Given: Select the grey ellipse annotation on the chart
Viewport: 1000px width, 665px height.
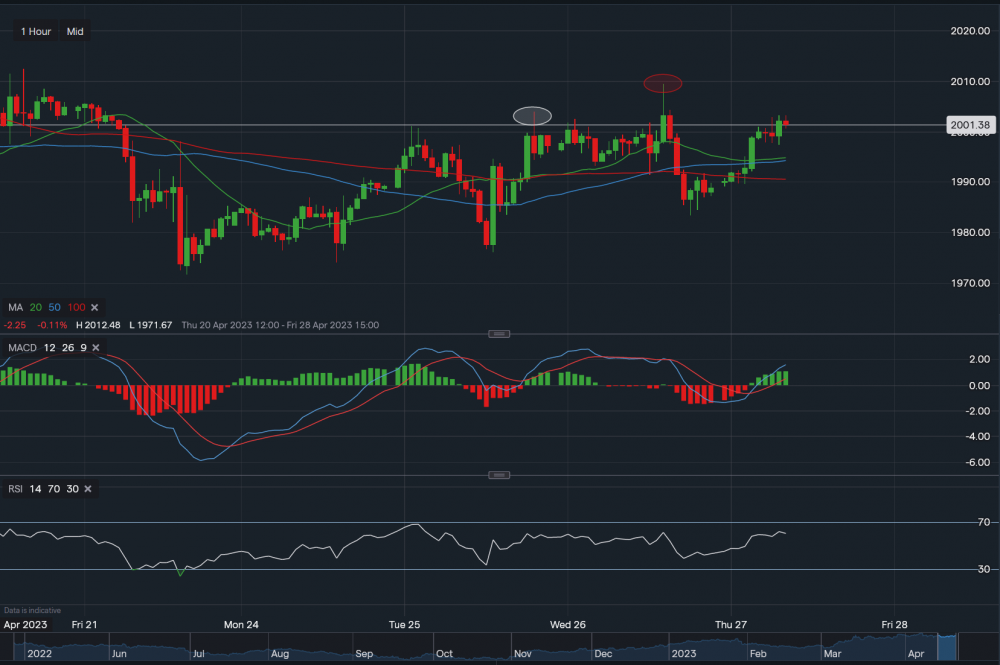Looking at the screenshot, I should tap(534, 115).
